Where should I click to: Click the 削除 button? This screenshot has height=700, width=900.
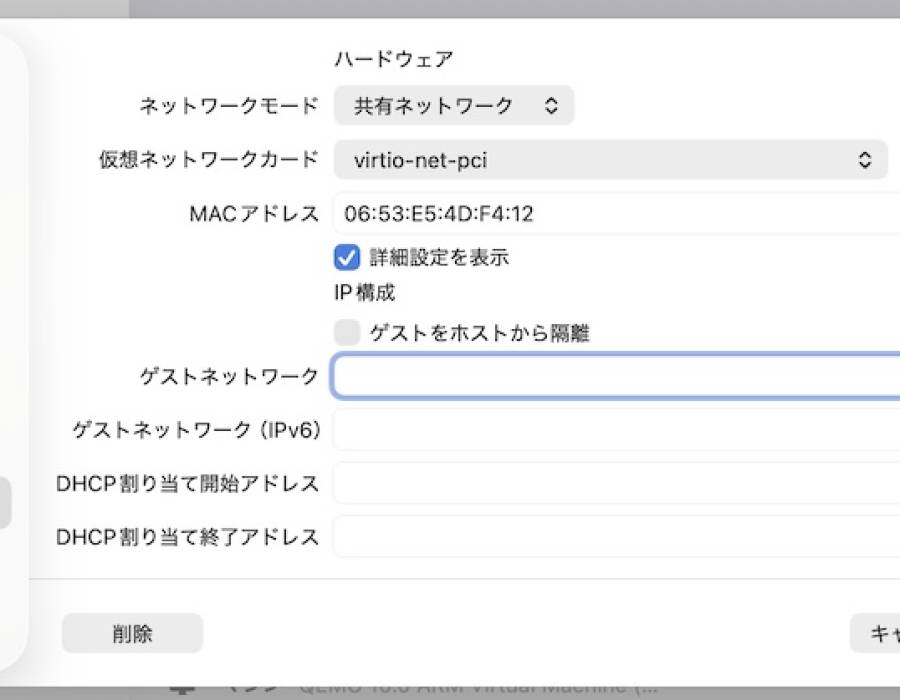click(x=133, y=633)
